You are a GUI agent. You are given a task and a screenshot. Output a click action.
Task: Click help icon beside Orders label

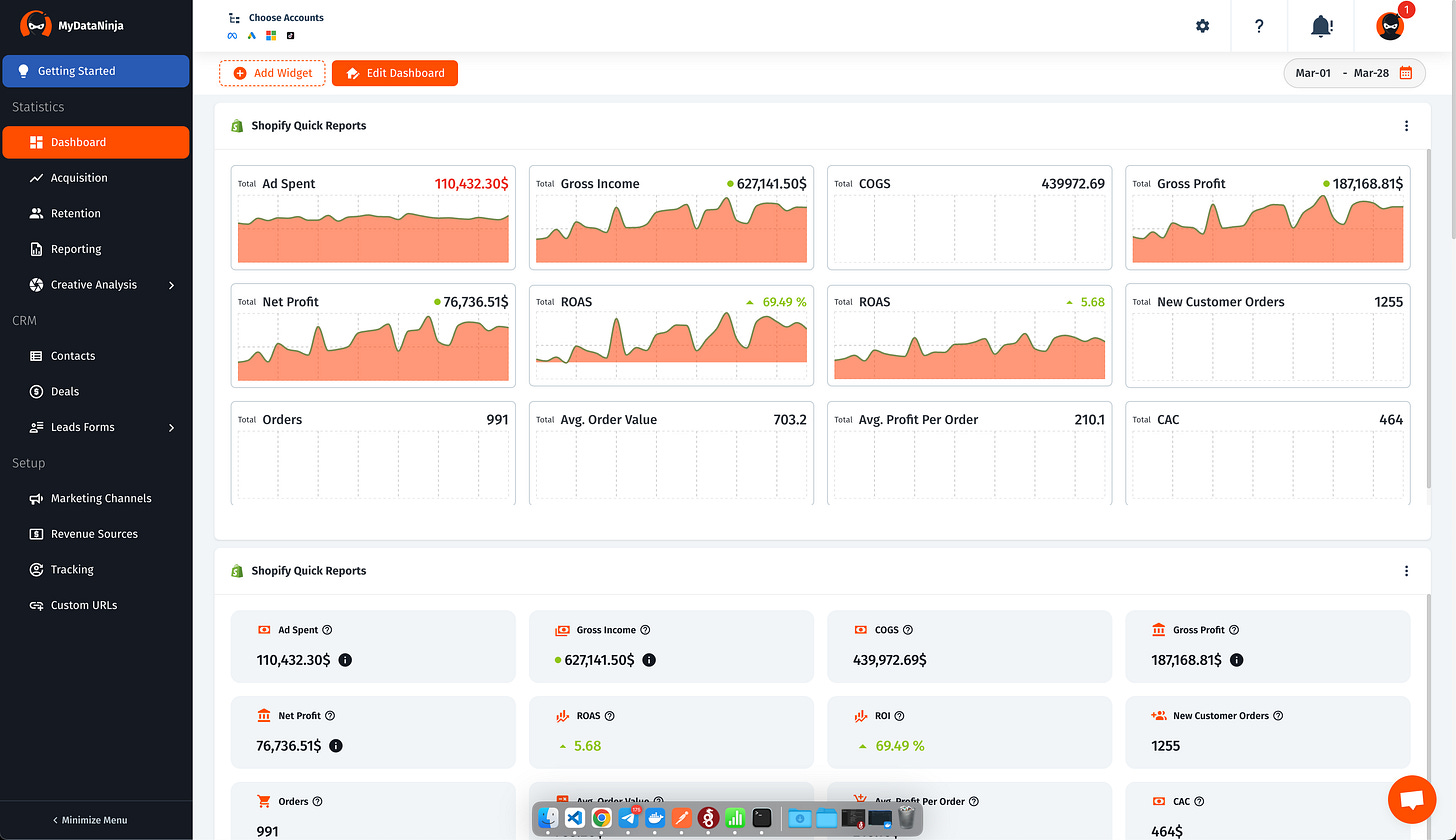pos(318,801)
